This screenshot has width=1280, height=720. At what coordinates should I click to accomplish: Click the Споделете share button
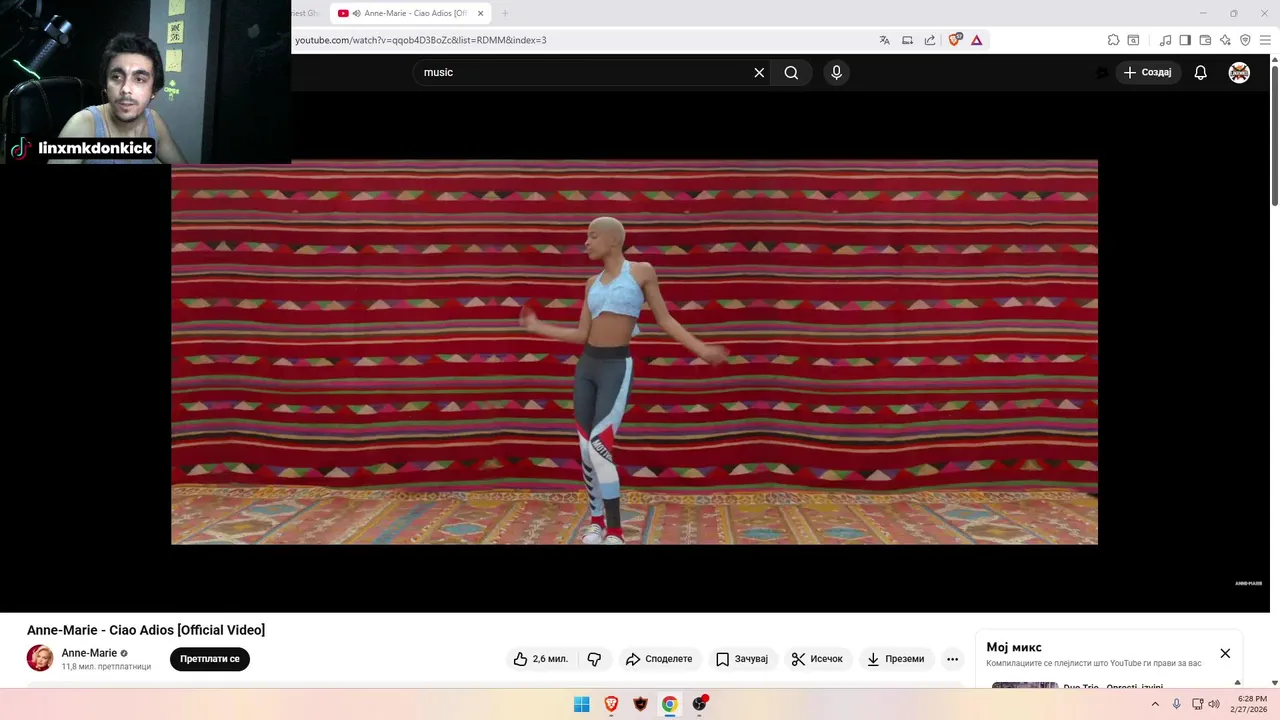click(x=659, y=659)
